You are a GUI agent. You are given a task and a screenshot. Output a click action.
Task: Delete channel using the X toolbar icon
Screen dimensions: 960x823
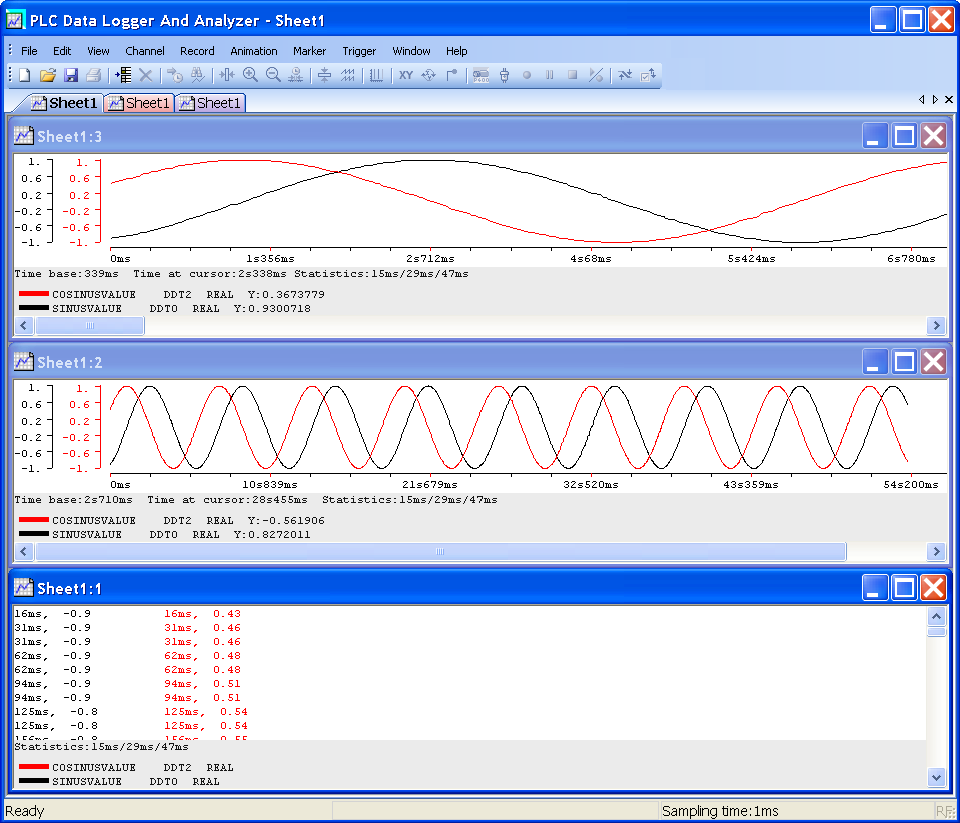146,75
